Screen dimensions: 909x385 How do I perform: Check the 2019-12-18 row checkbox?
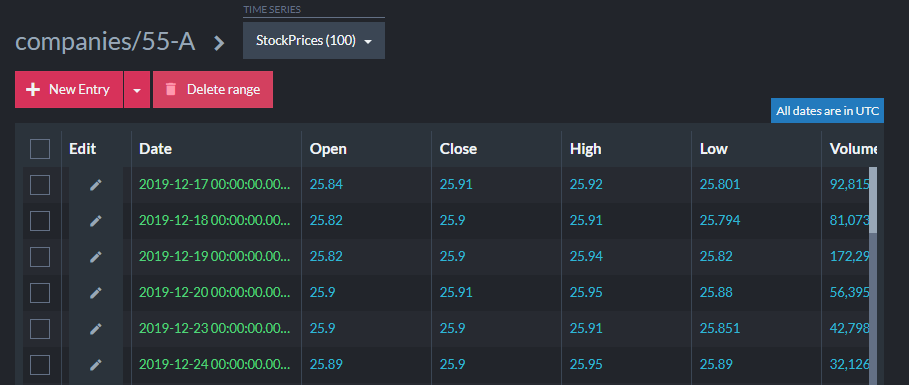point(40,221)
